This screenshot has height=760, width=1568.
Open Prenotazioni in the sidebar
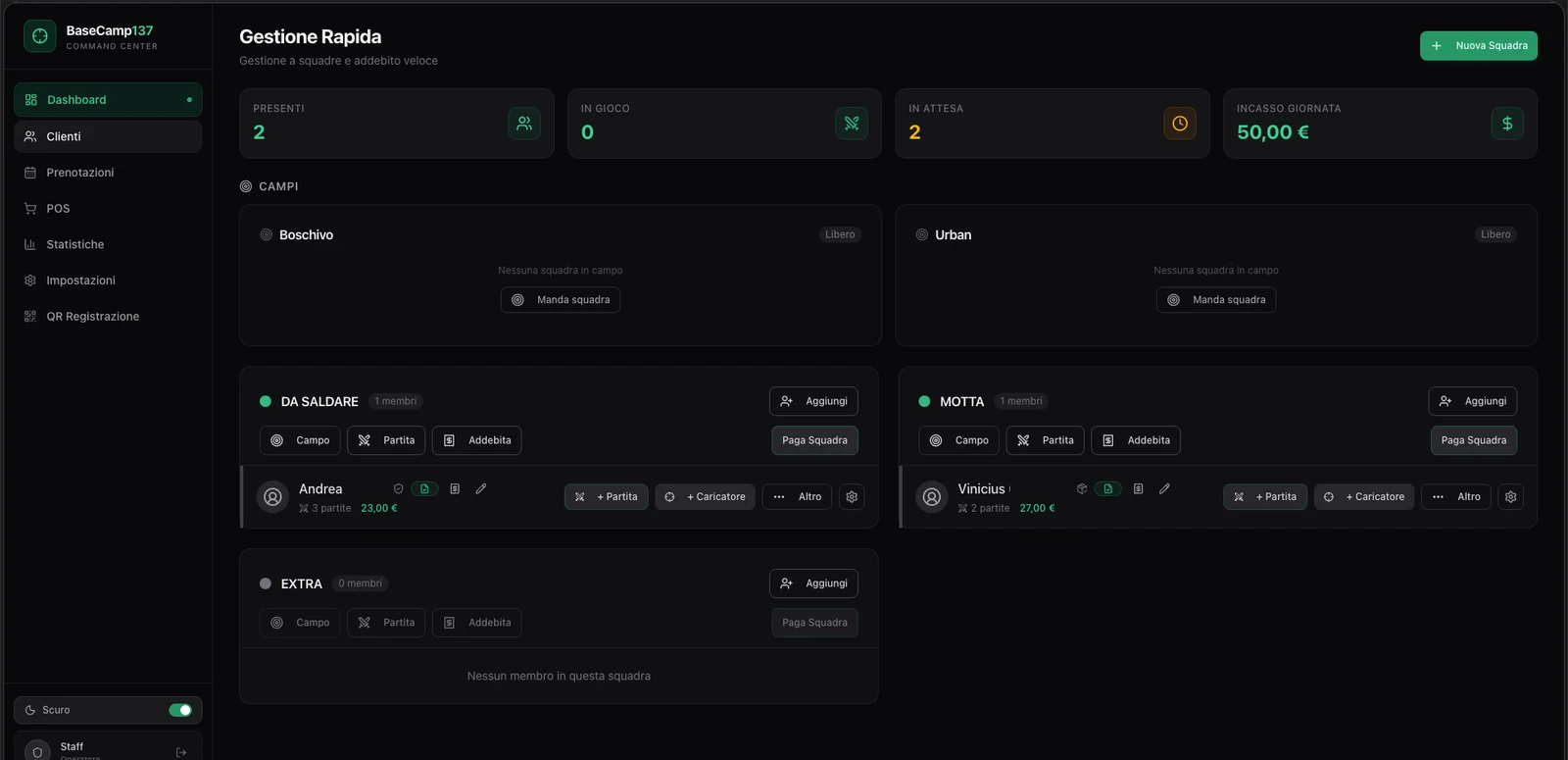click(x=108, y=173)
